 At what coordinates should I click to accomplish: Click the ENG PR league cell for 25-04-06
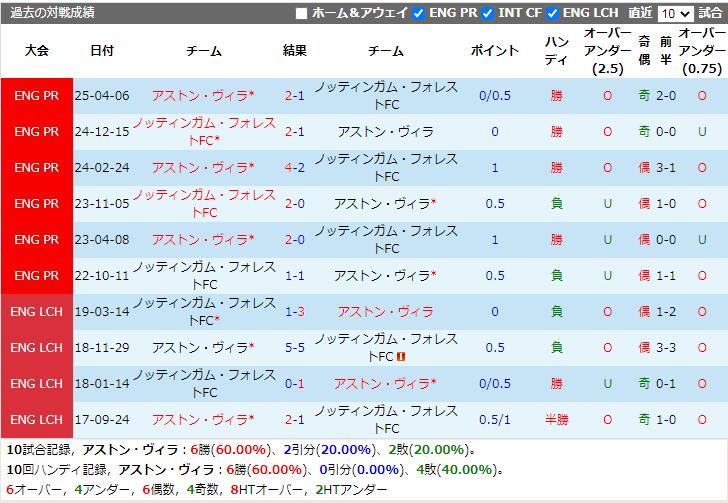pyautogui.click(x=39, y=96)
